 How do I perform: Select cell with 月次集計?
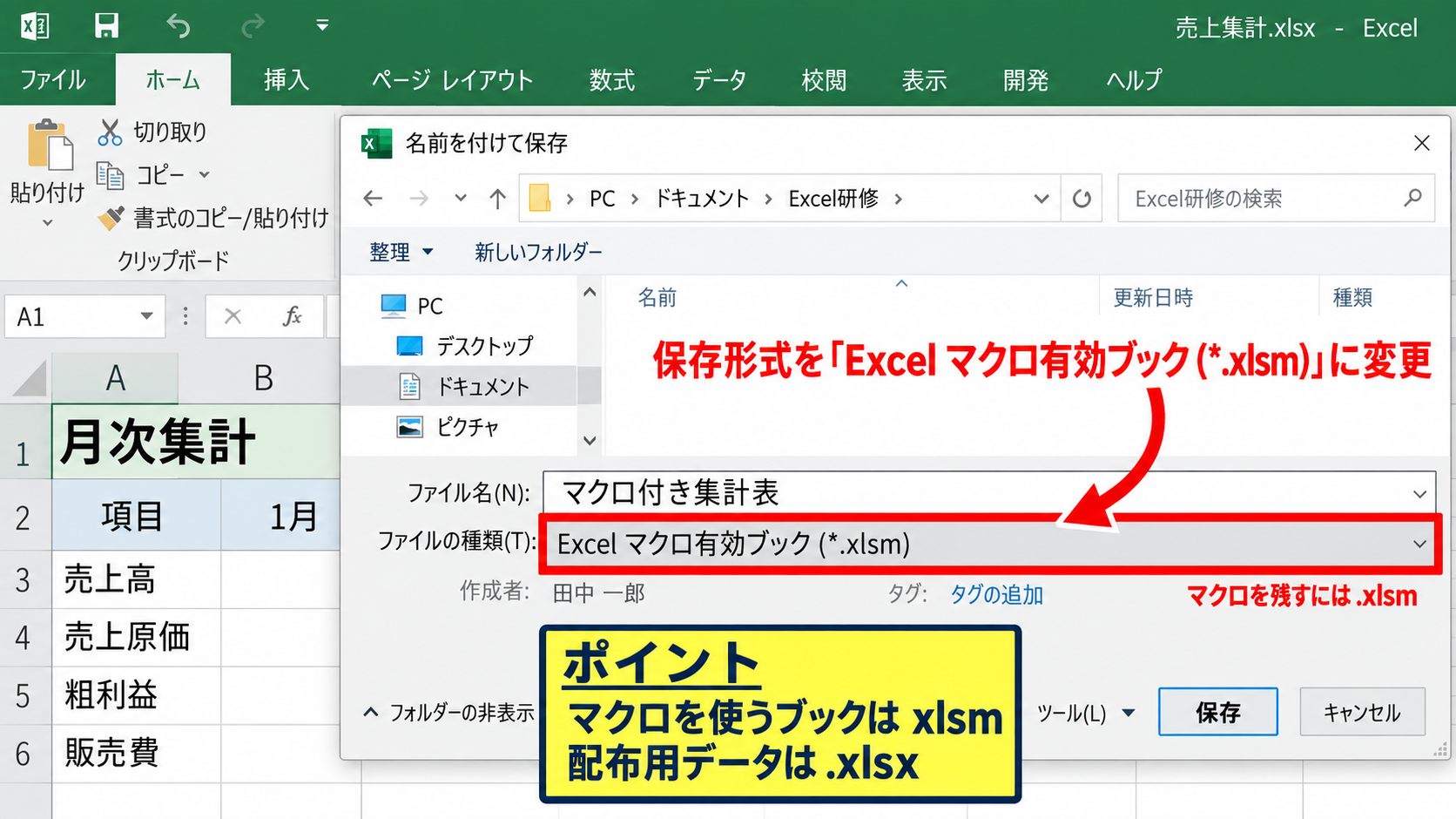coord(196,442)
